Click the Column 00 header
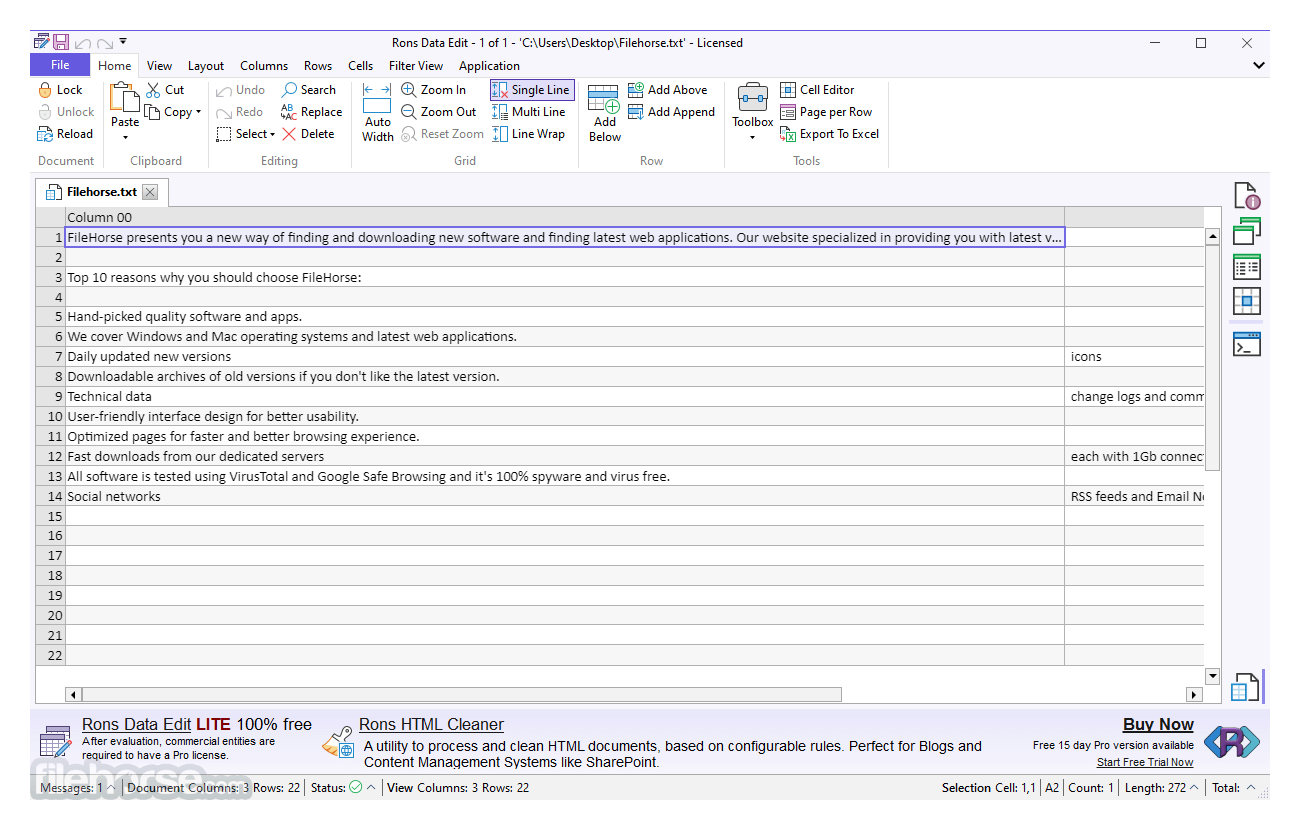 pos(565,217)
